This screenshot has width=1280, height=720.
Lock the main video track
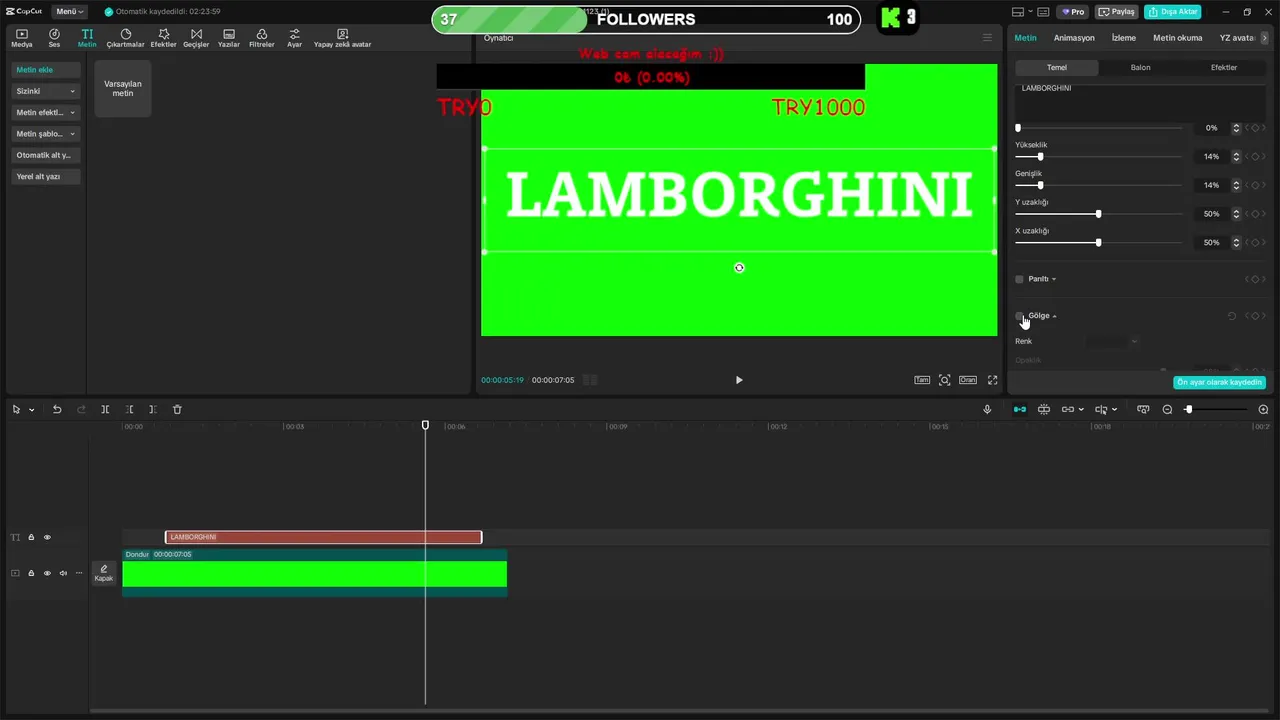(31, 573)
